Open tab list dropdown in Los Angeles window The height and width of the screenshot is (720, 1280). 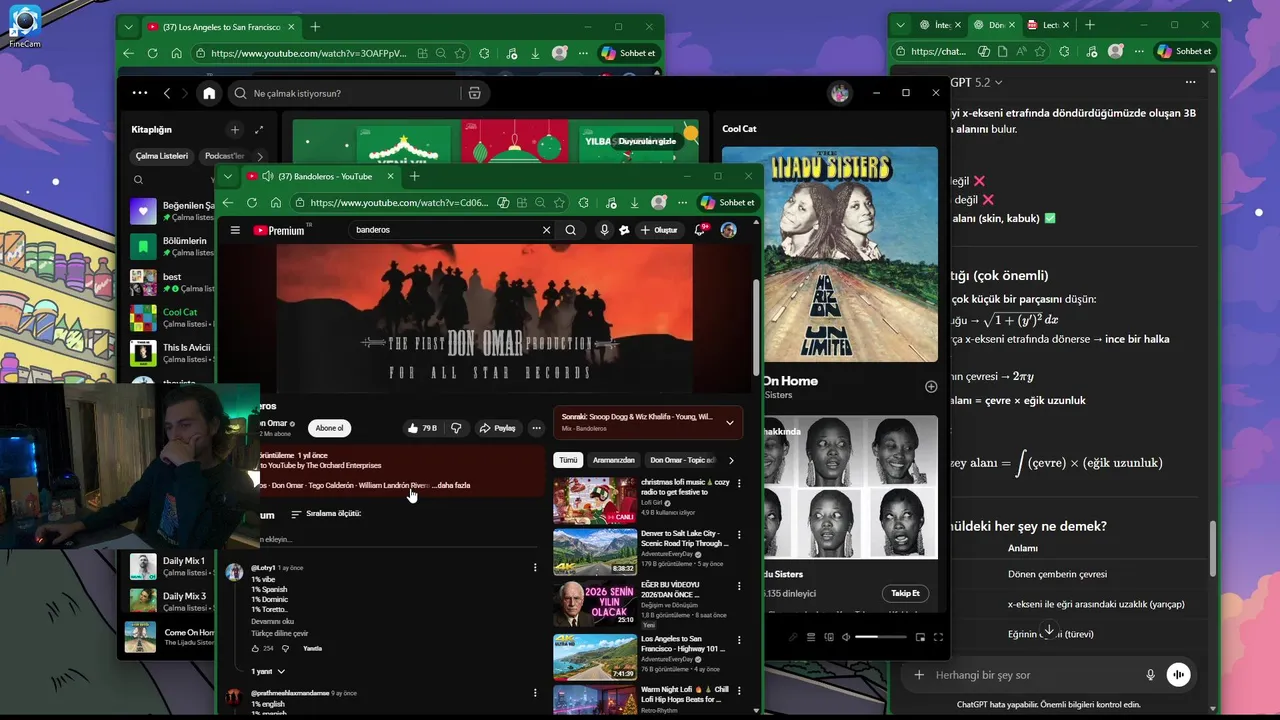pyautogui.click(x=129, y=27)
